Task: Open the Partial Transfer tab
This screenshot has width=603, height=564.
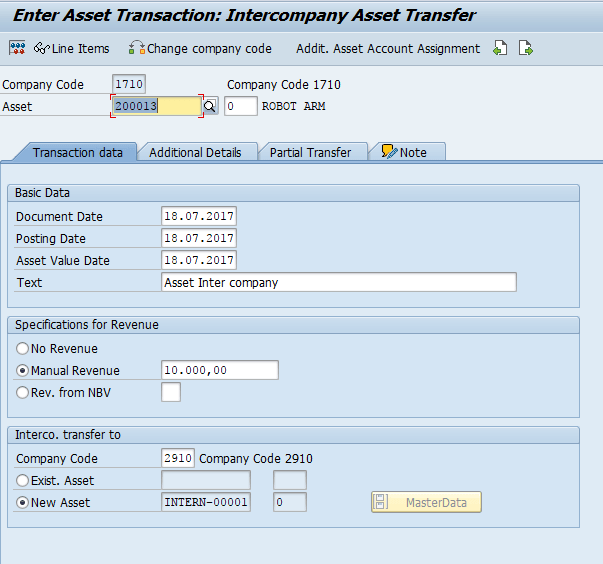Action: click(310, 153)
